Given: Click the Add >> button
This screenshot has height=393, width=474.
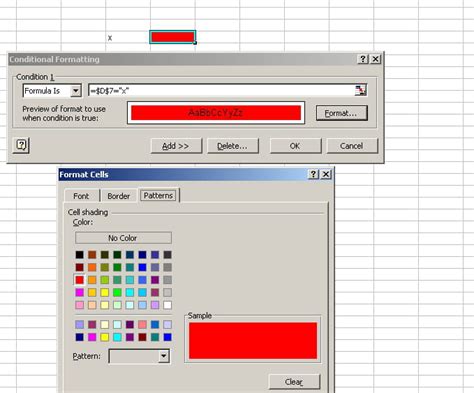Looking at the screenshot, I should tap(176, 146).
